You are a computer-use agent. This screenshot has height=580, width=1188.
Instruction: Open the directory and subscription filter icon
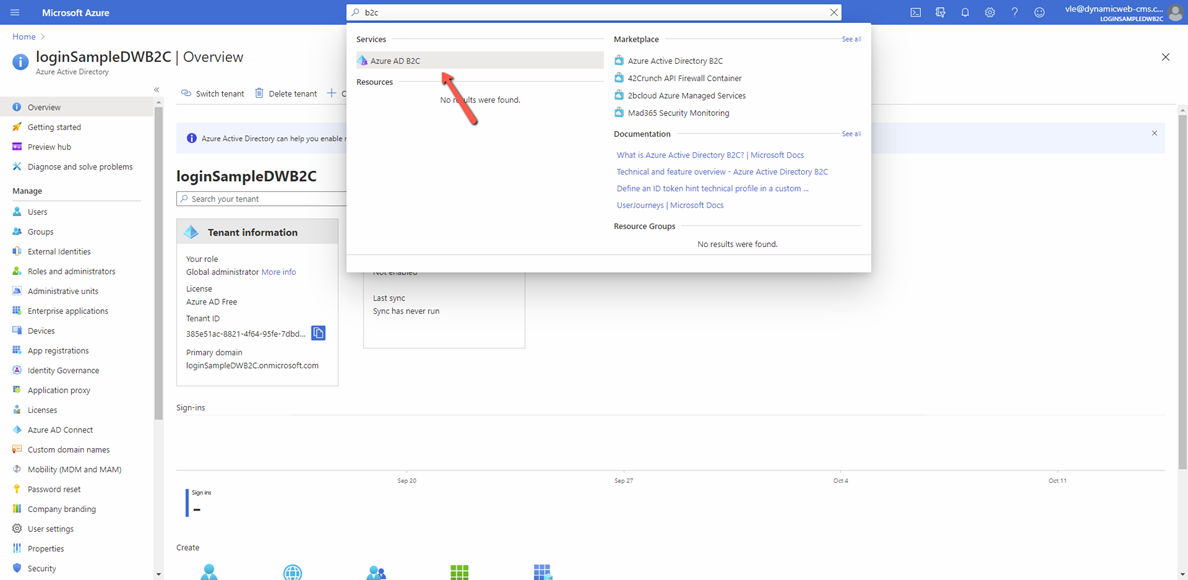click(x=940, y=13)
